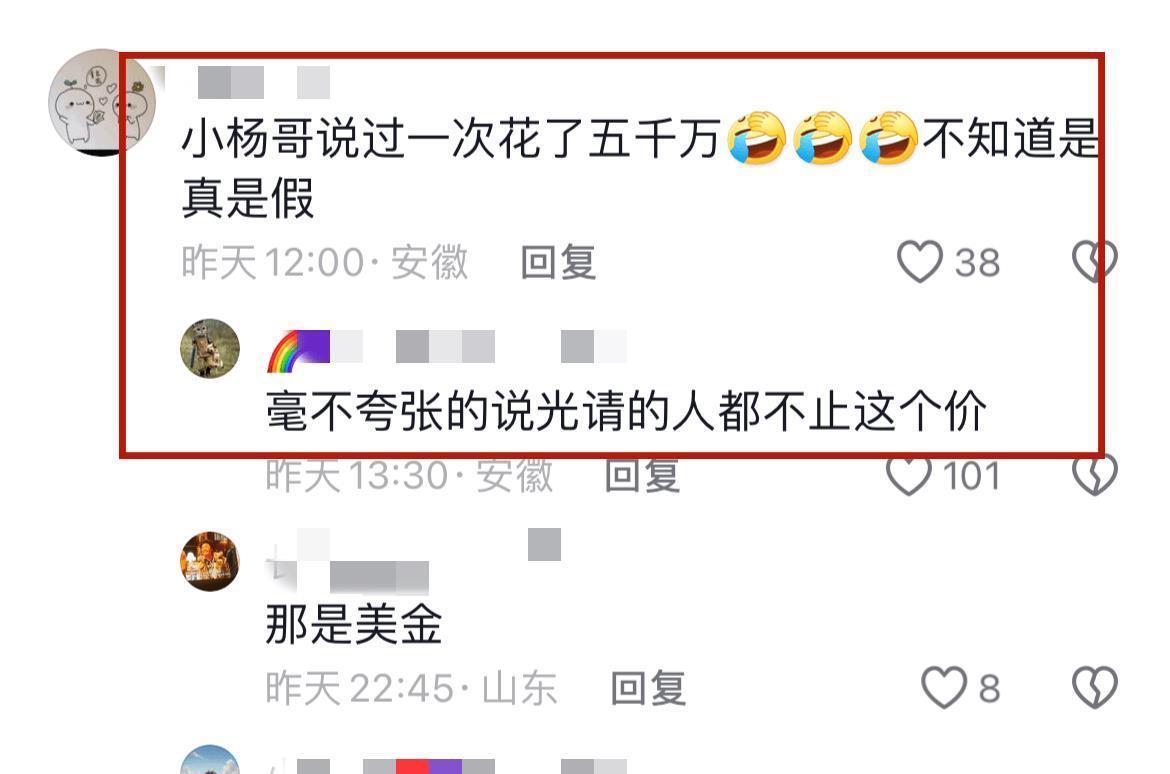Image resolution: width=1170 pixels, height=774 pixels.
Task: Dislike the 小杨哥 comment with broken heart
Action: pyautogui.click(x=1095, y=262)
